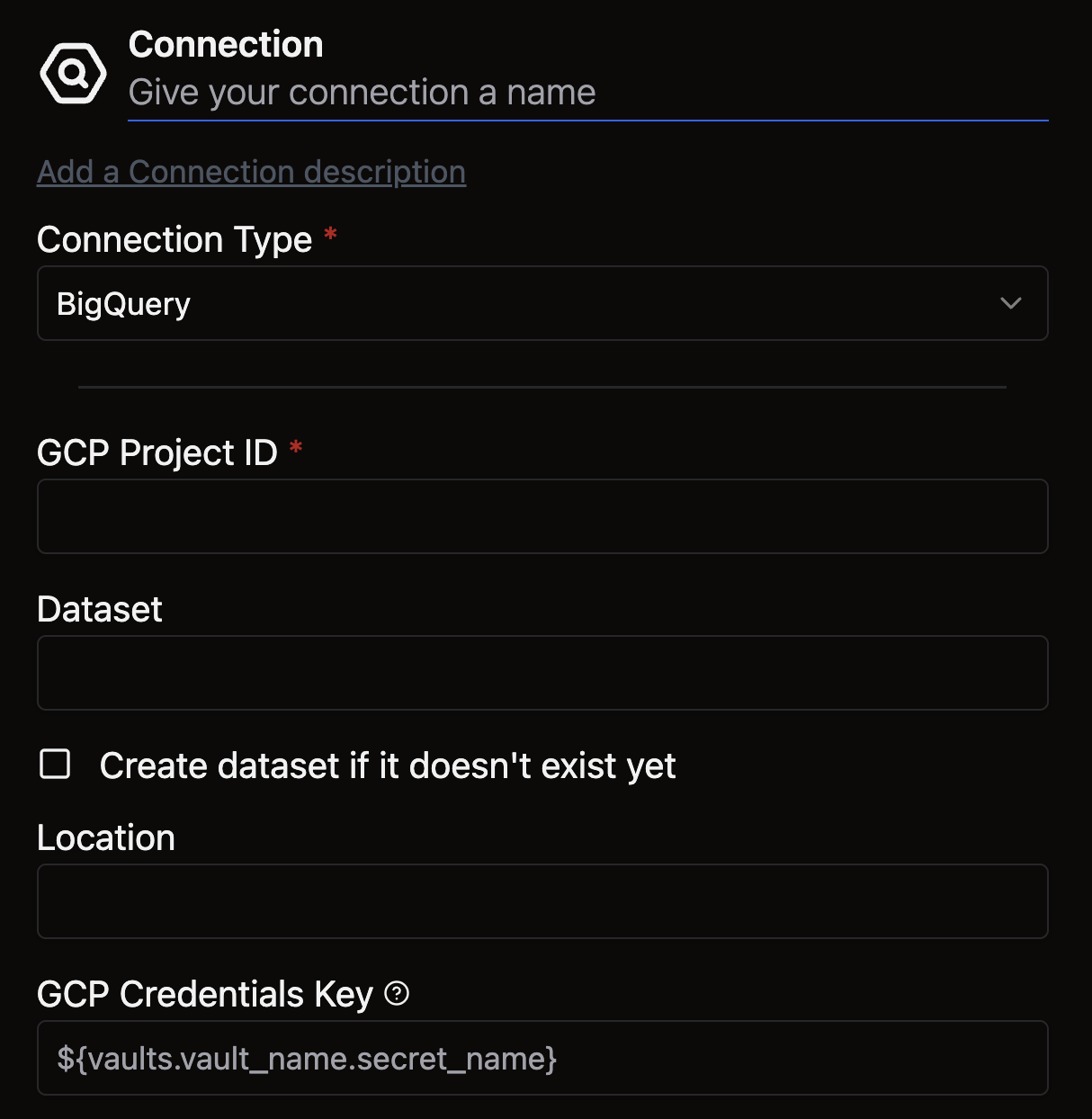
Task: Click the Location field label
Action: coord(106,838)
